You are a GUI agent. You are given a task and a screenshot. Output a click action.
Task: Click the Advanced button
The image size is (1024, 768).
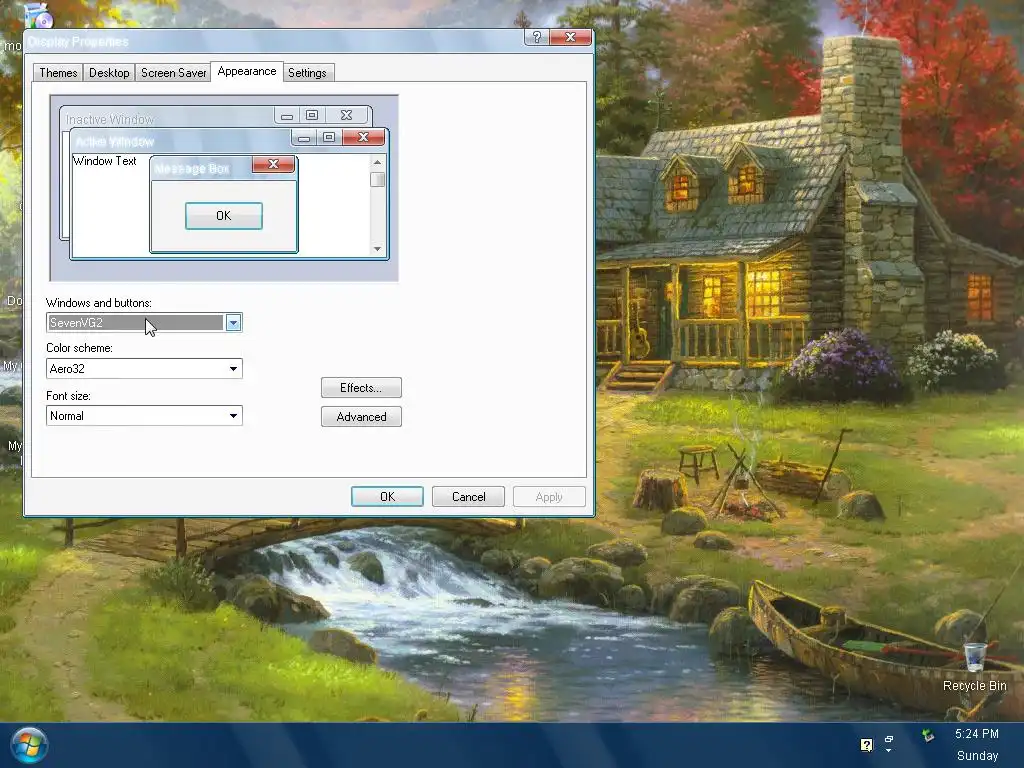[x=361, y=417]
